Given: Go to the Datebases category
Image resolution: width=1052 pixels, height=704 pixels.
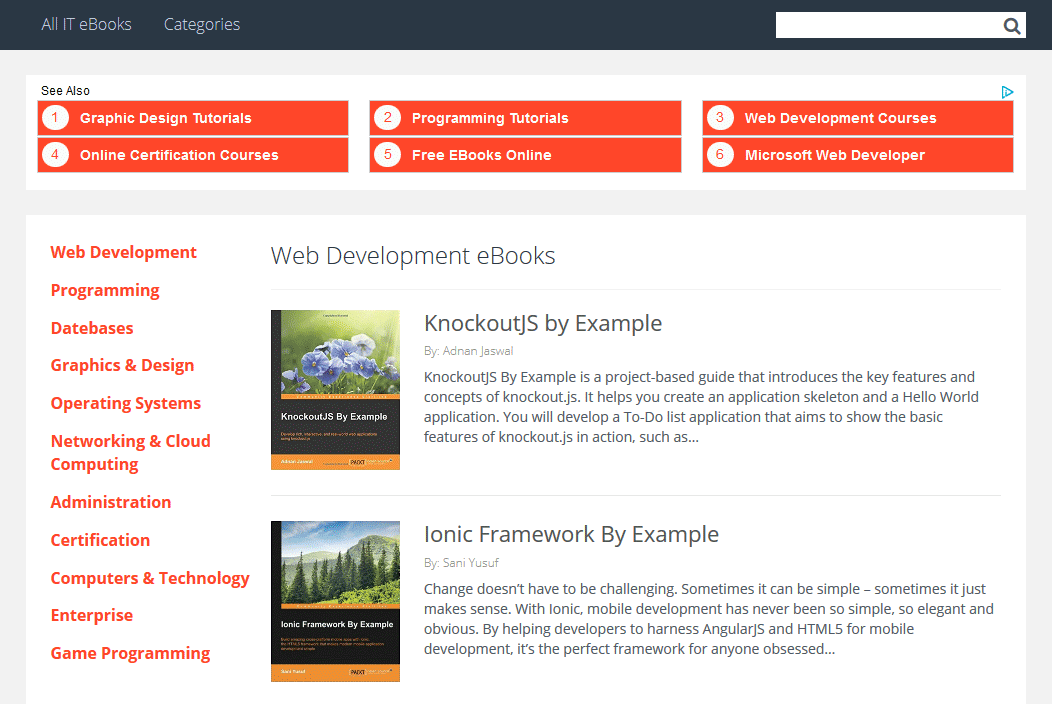Looking at the screenshot, I should [x=92, y=328].
